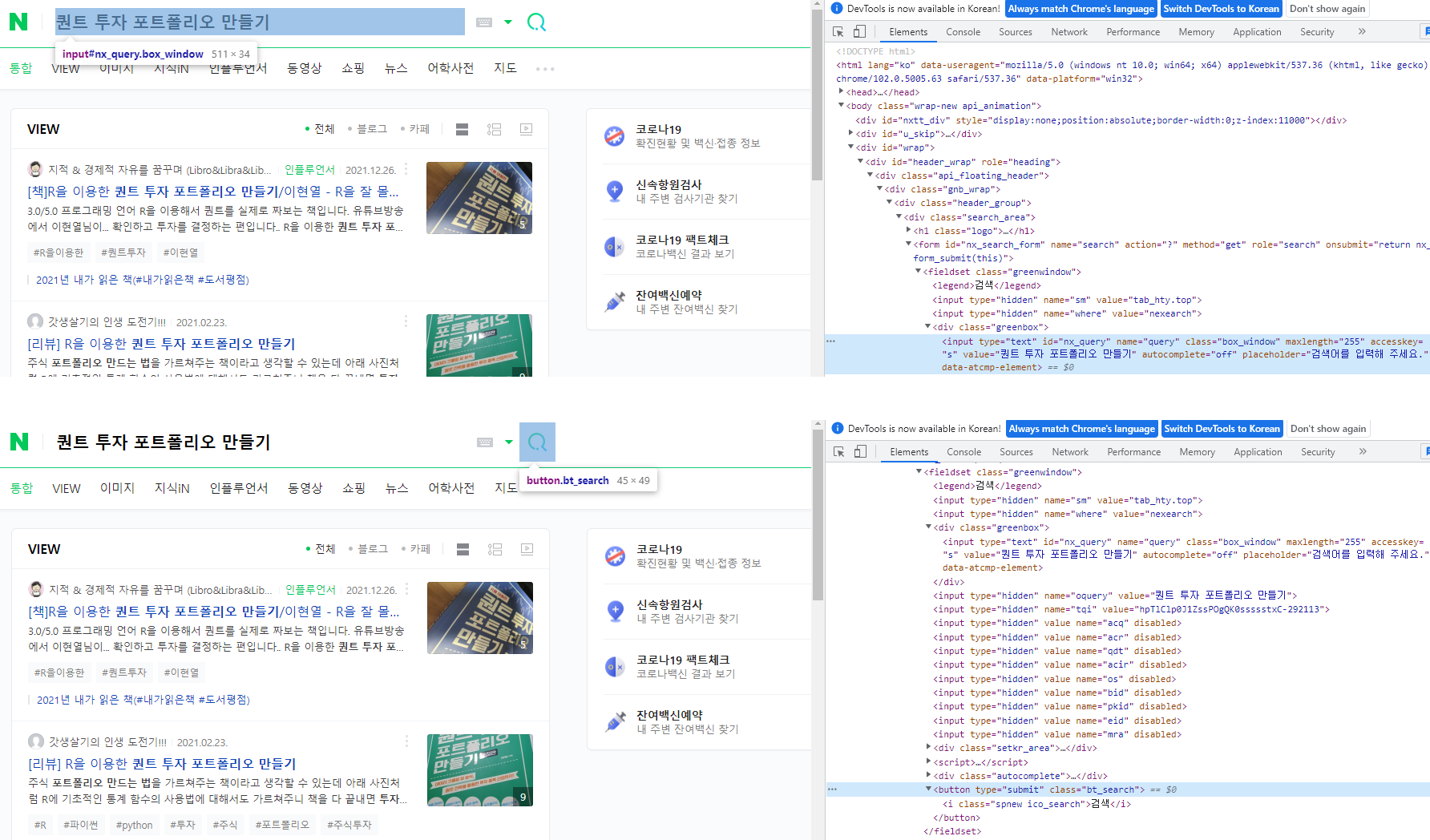Switch VIEW to the compact list icon in the upper capture
This screenshot has height=840, width=1430.
[x=462, y=129]
